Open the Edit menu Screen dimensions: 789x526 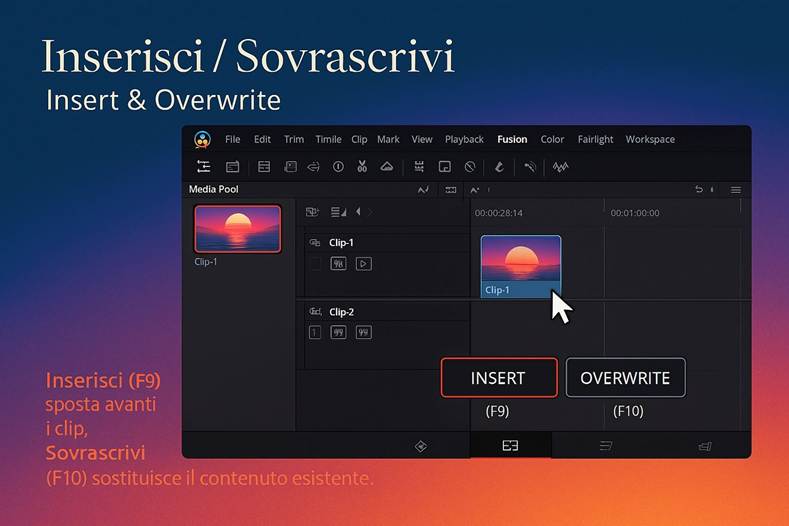click(x=262, y=139)
